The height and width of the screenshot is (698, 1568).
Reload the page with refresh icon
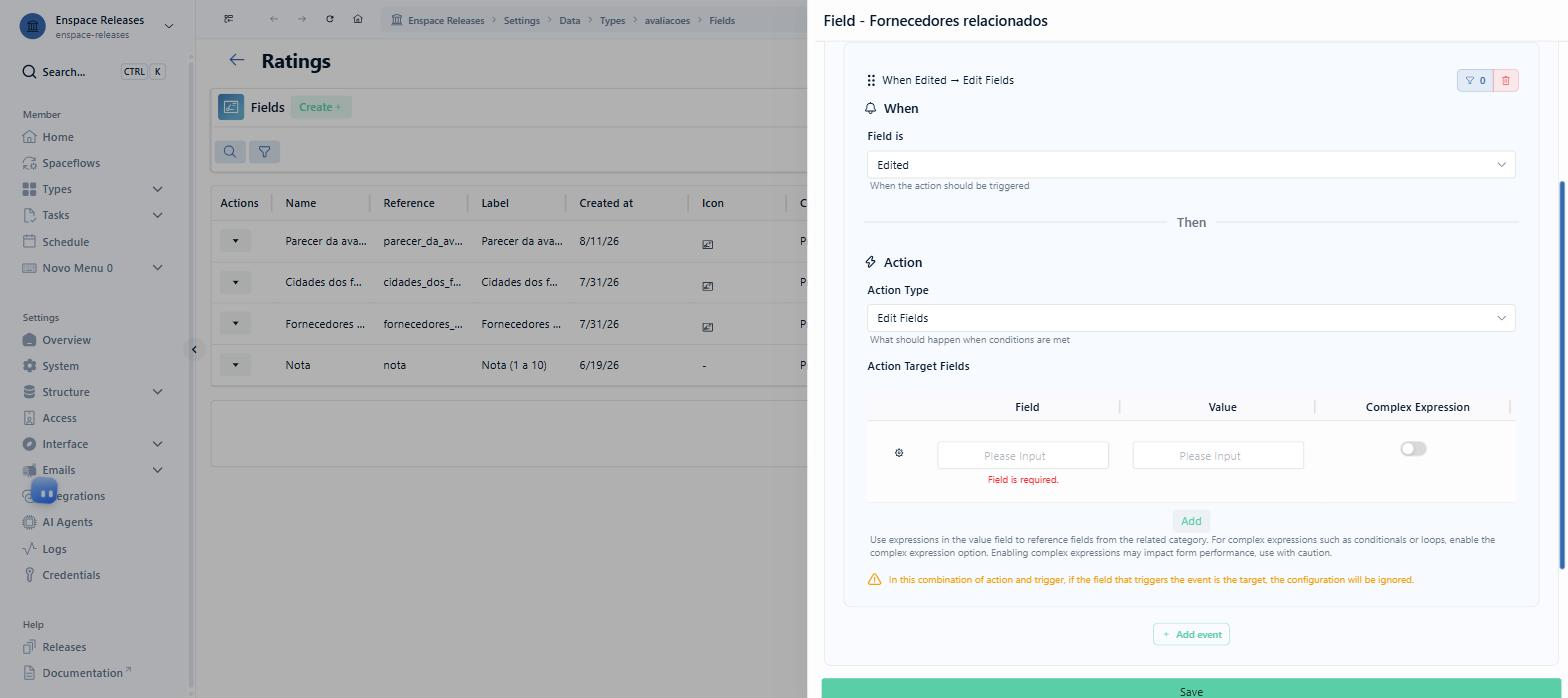(x=329, y=19)
